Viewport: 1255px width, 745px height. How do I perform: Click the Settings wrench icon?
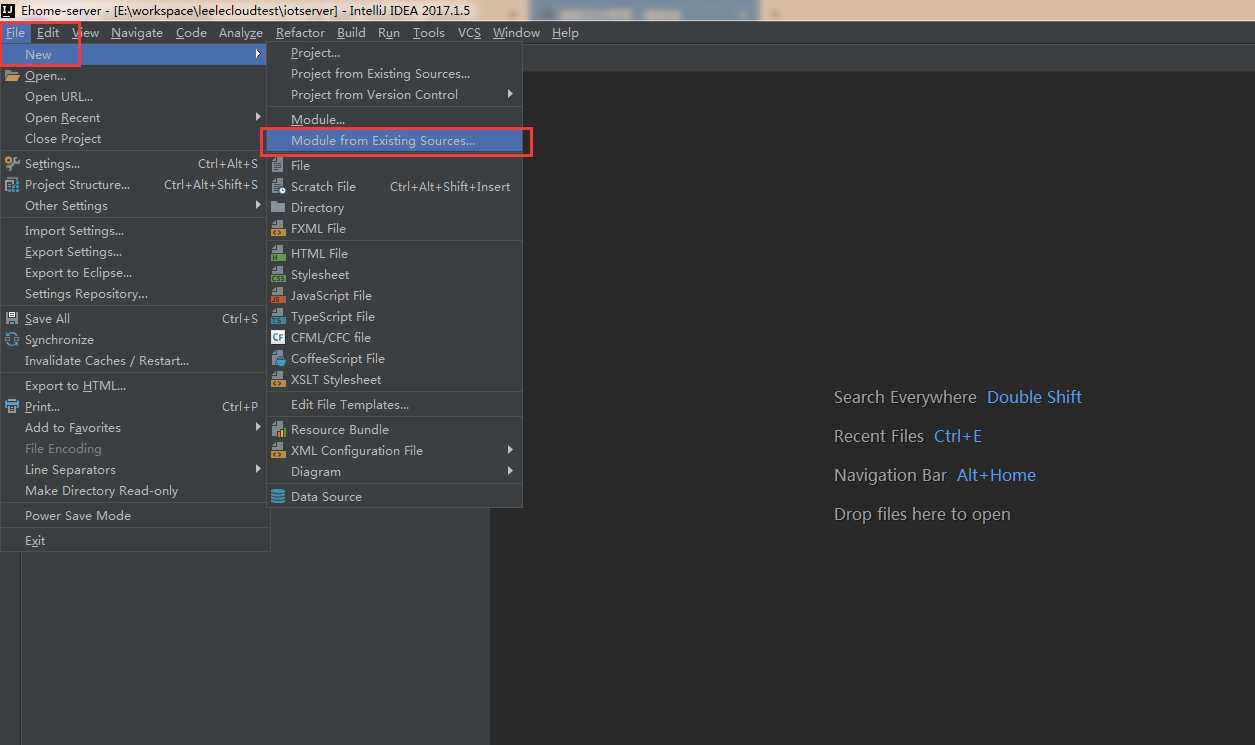12,163
